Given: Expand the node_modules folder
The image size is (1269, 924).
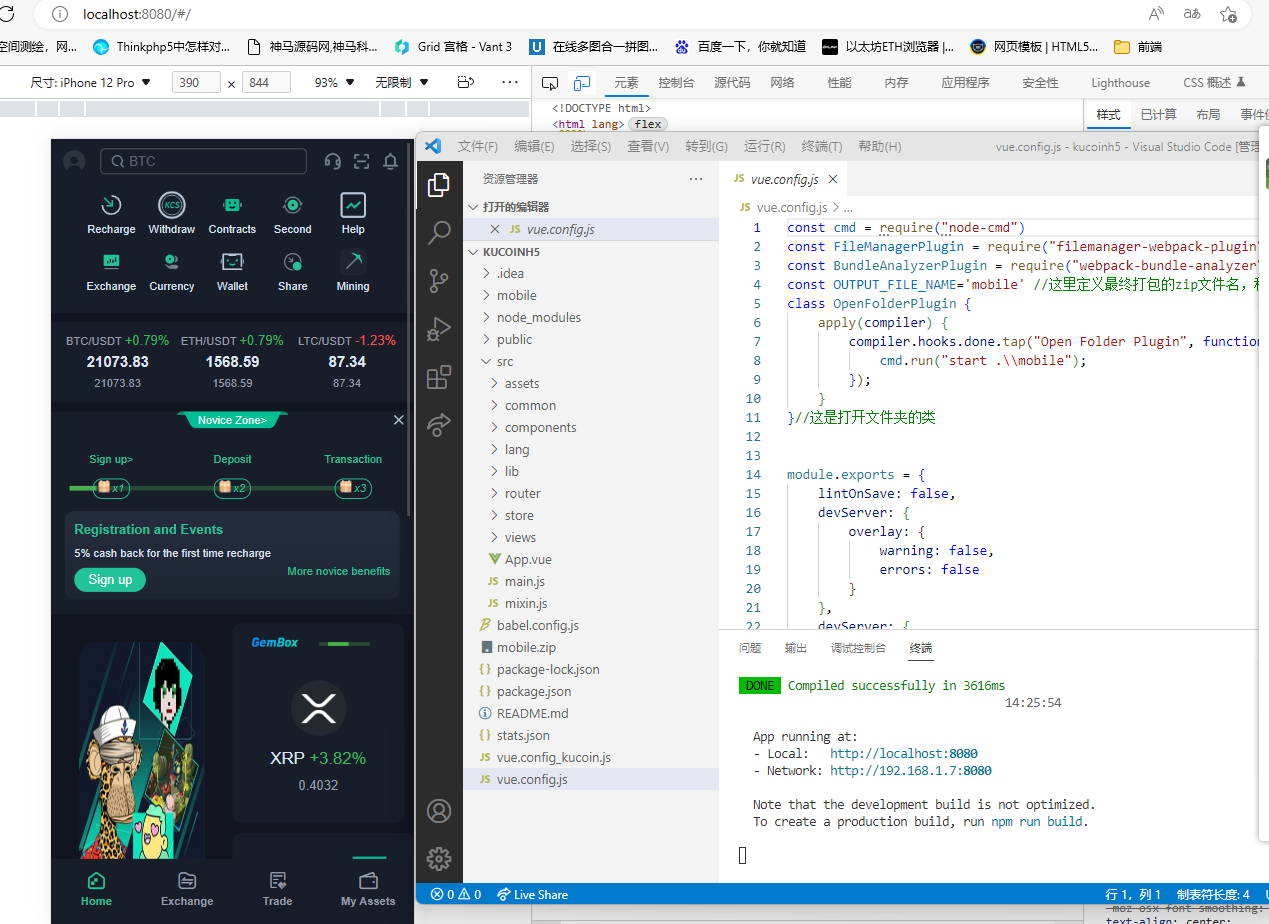Looking at the screenshot, I should (x=538, y=317).
